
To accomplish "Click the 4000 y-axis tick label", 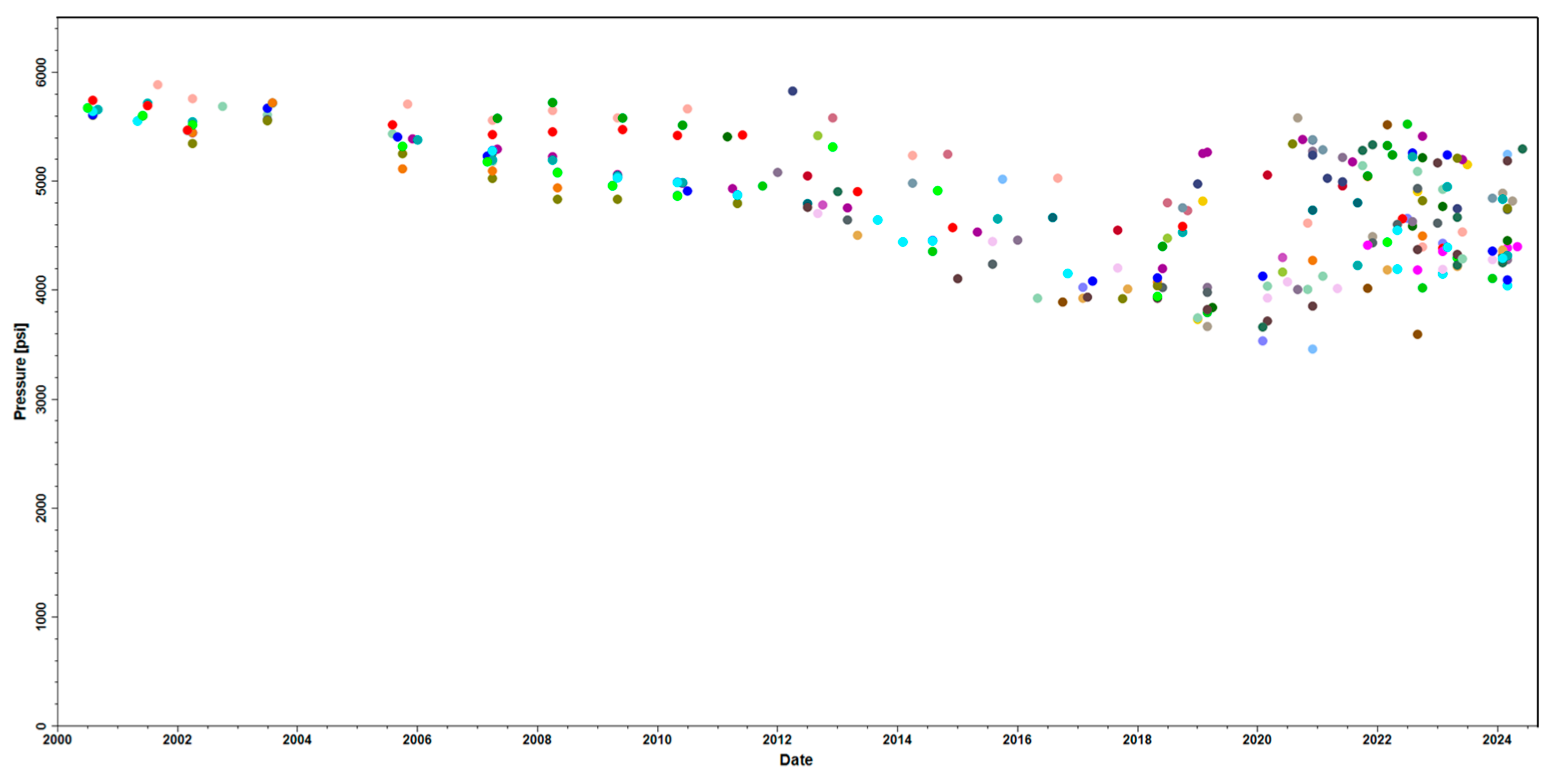I will tap(41, 290).
